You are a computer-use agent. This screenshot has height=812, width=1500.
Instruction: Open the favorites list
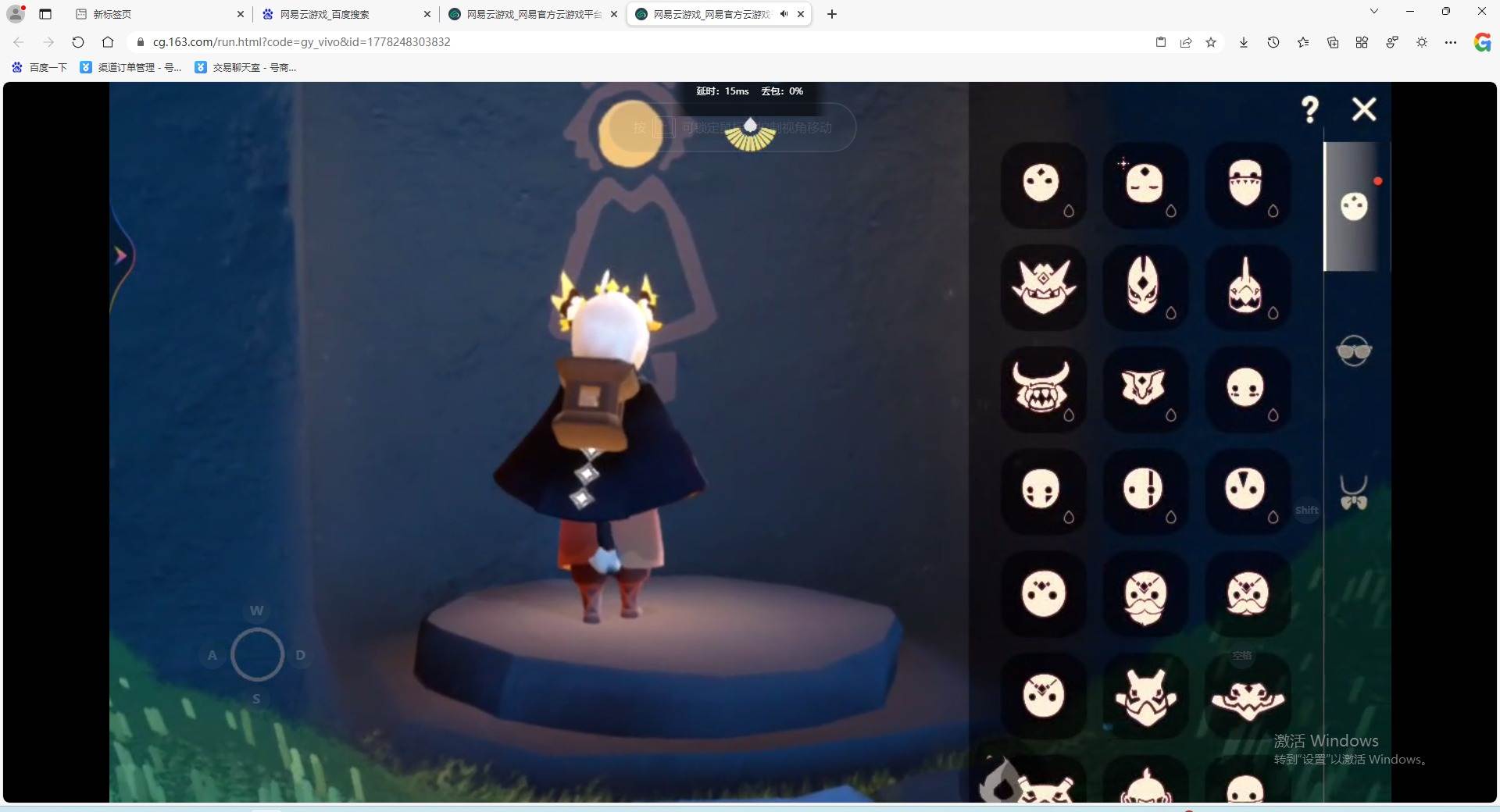coord(1303,42)
